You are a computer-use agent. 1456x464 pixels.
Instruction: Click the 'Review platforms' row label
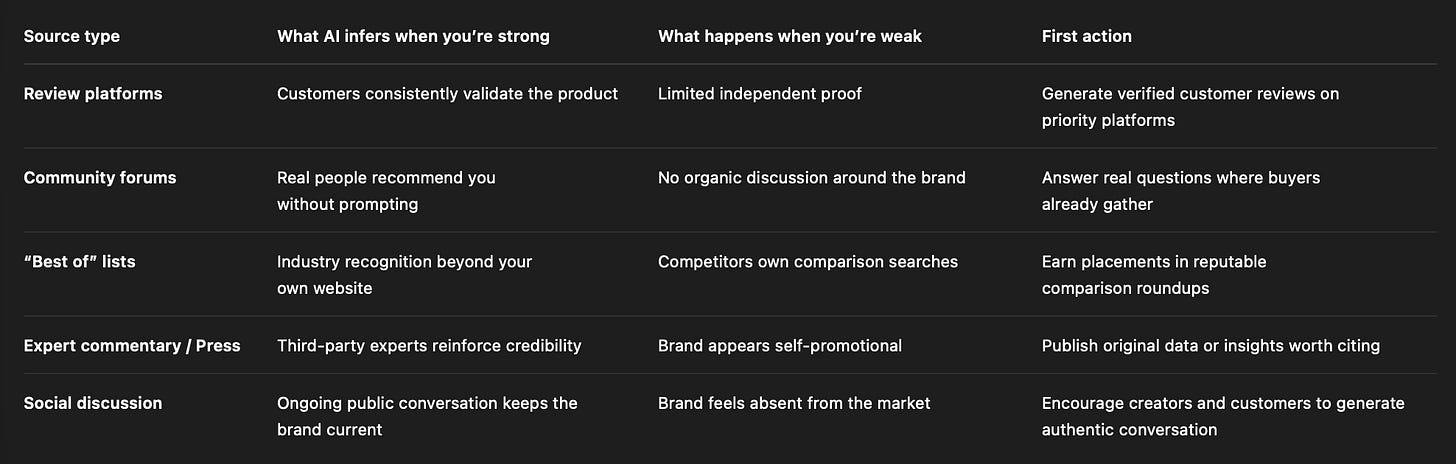(93, 94)
